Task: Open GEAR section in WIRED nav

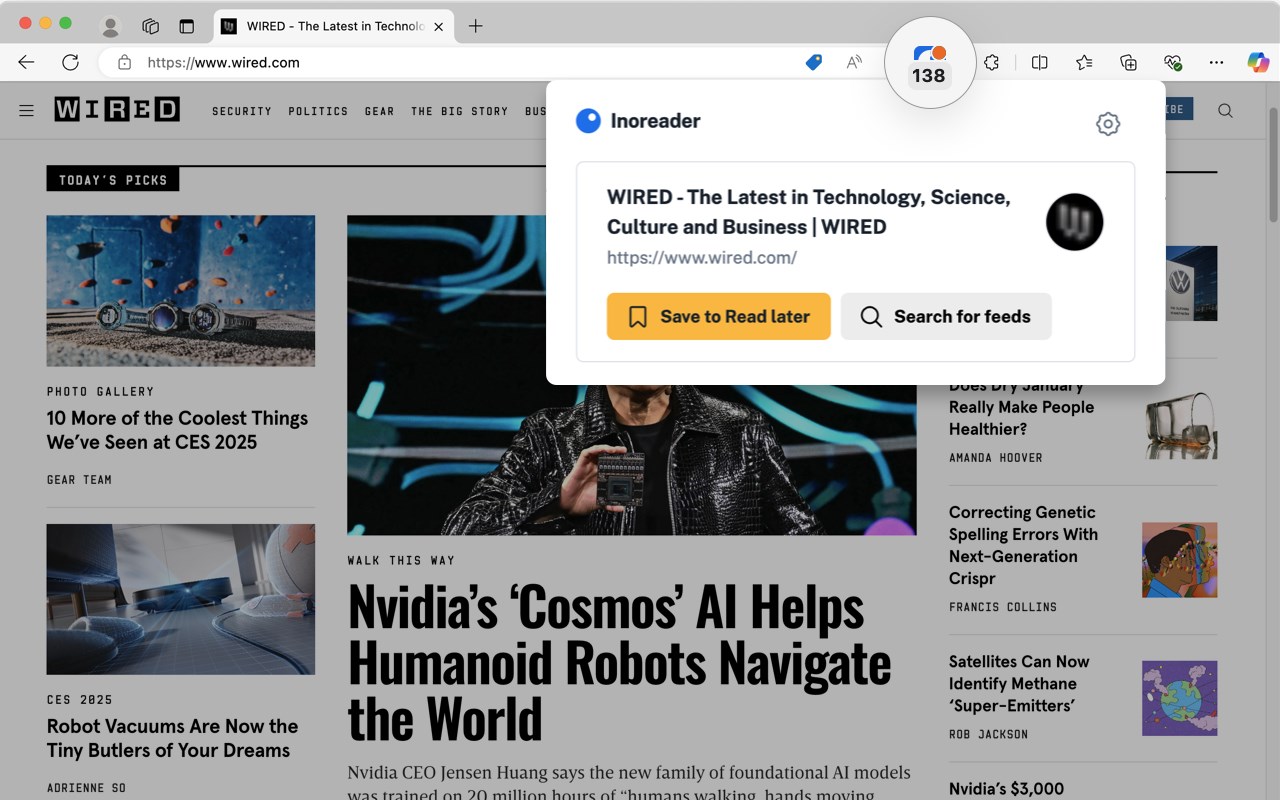Action: [x=379, y=111]
